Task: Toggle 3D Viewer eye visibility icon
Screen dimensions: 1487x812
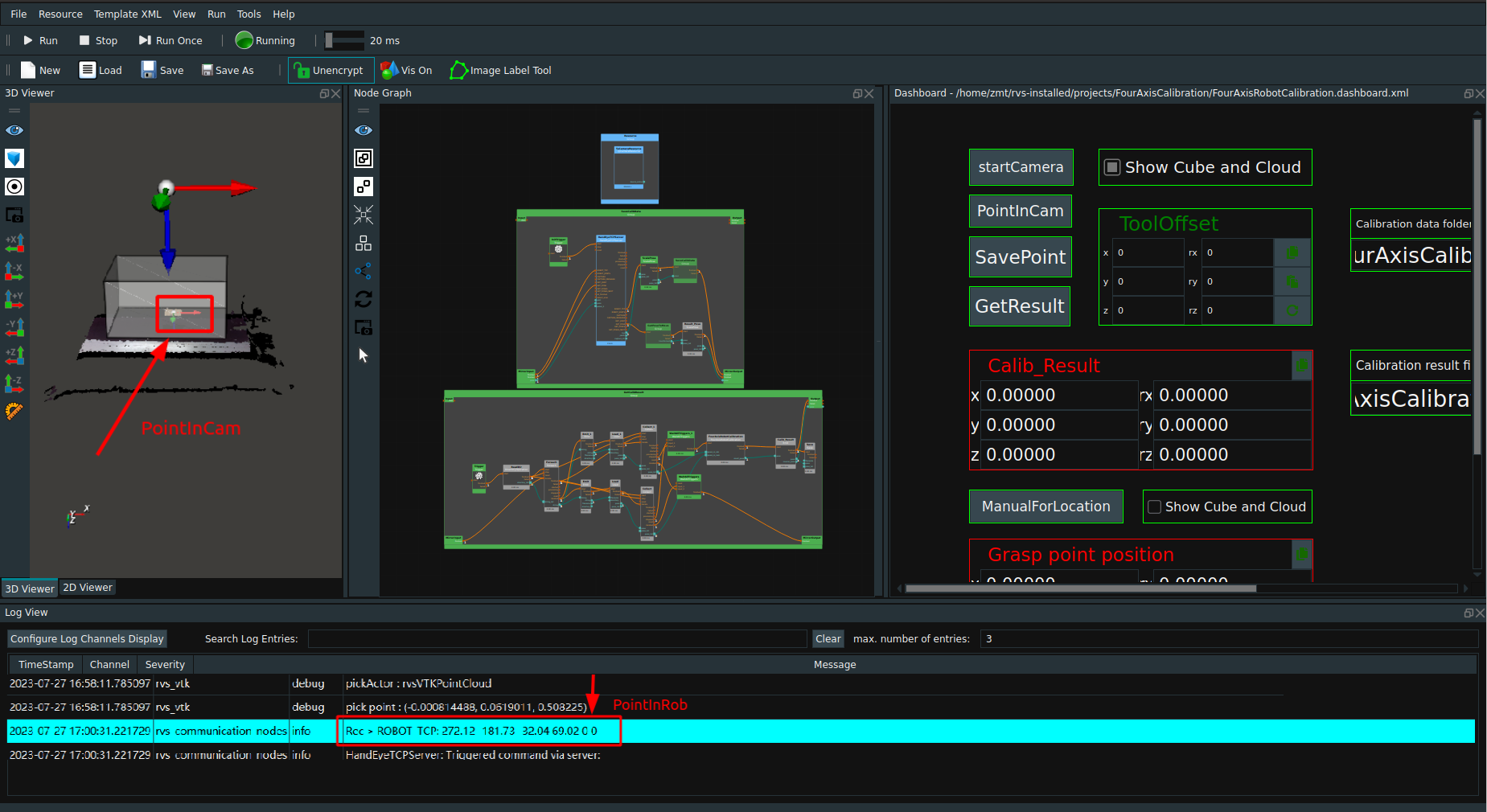Action: [x=14, y=130]
